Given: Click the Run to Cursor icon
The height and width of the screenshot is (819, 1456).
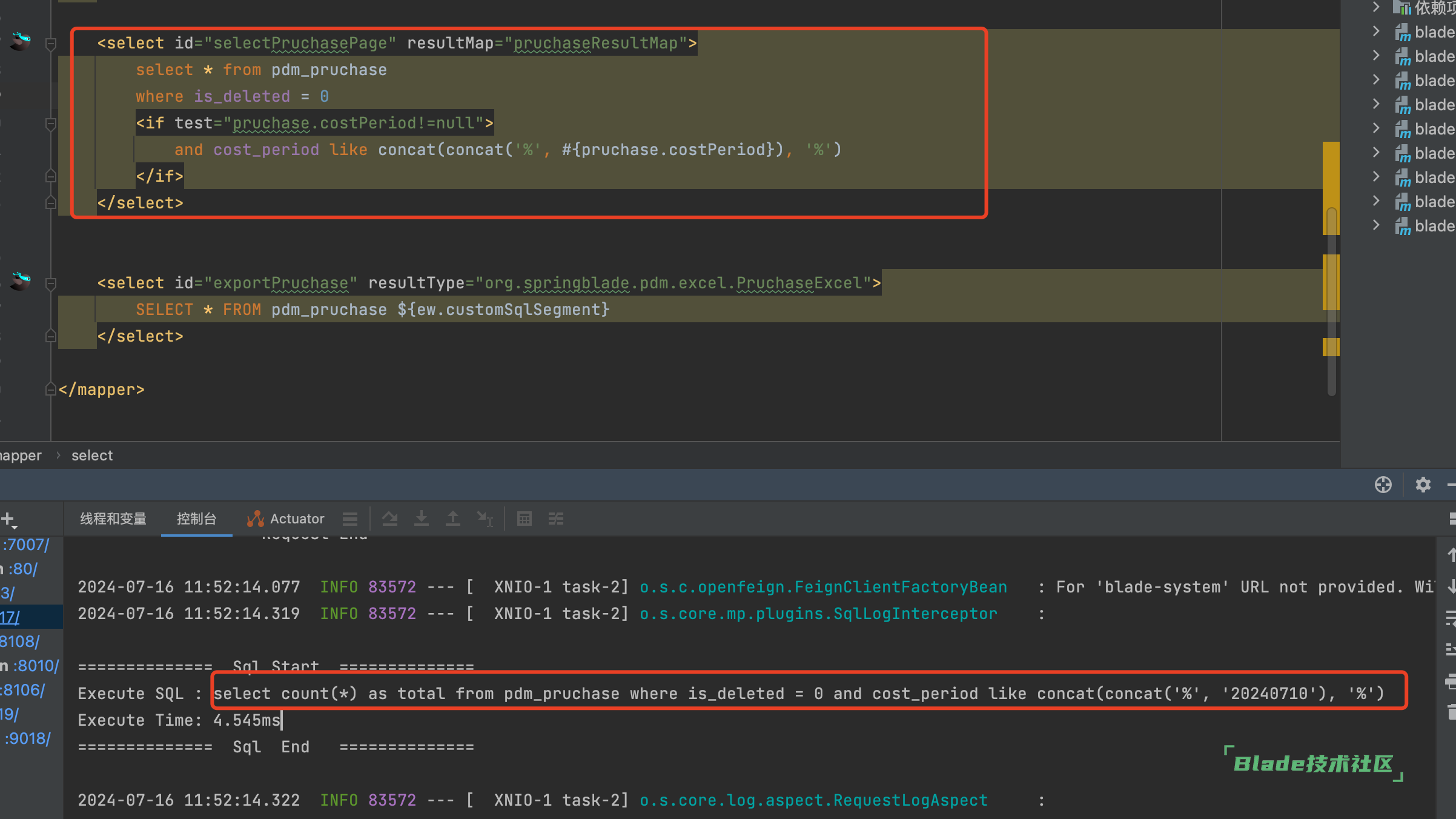Looking at the screenshot, I should point(485,519).
